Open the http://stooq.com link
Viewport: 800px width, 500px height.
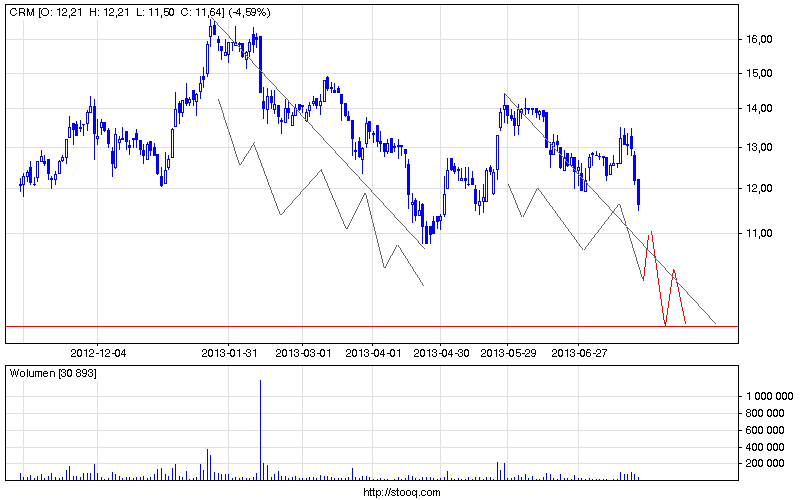point(402,492)
